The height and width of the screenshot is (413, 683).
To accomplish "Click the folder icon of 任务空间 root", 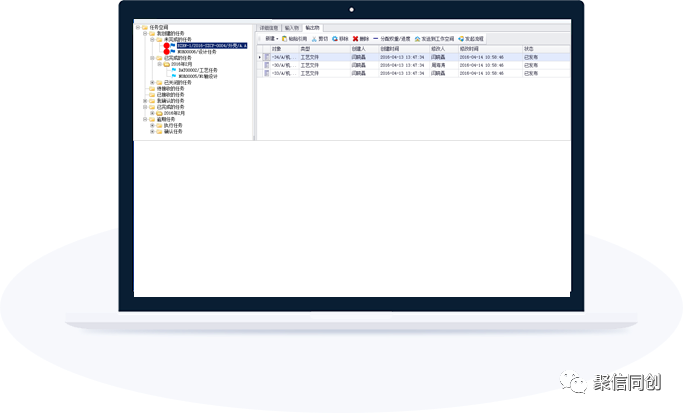I will [x=145, y=27].
